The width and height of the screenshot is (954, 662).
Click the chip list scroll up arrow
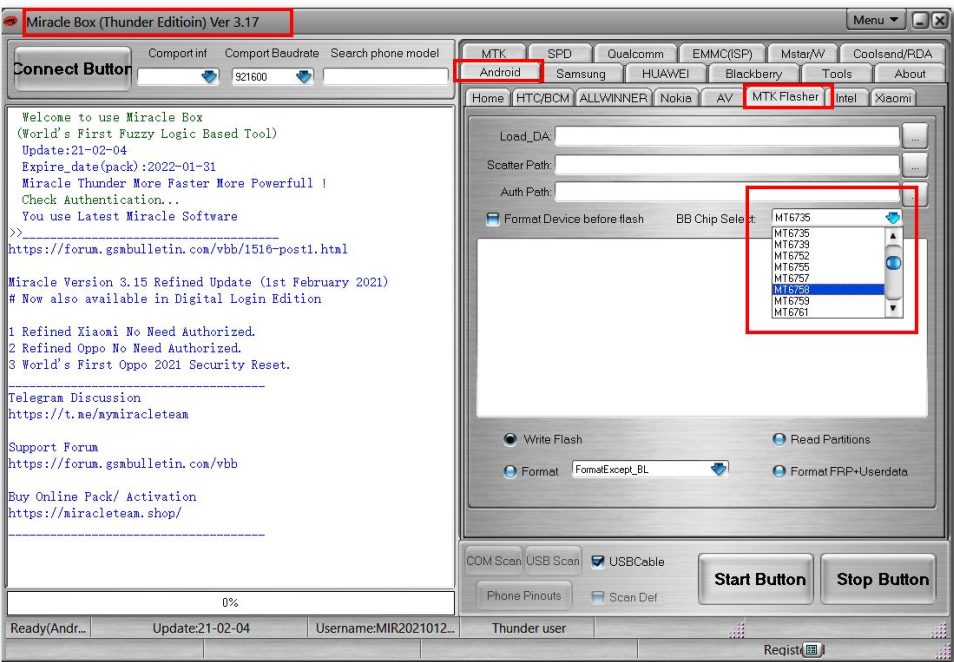click(893, 236)
